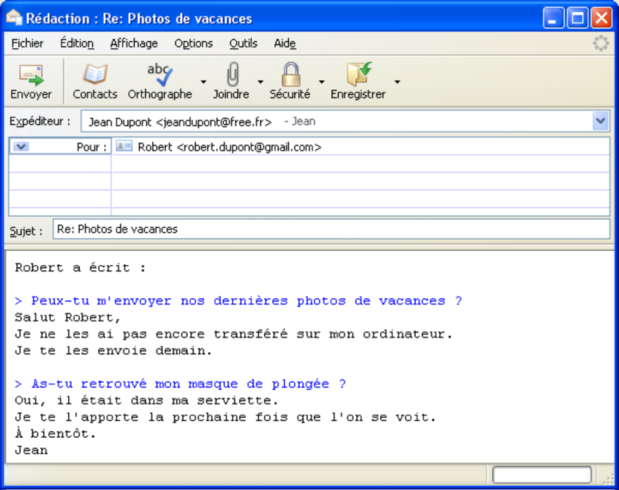
Task: Click the empty second recipient row
Action: [360, 164]
